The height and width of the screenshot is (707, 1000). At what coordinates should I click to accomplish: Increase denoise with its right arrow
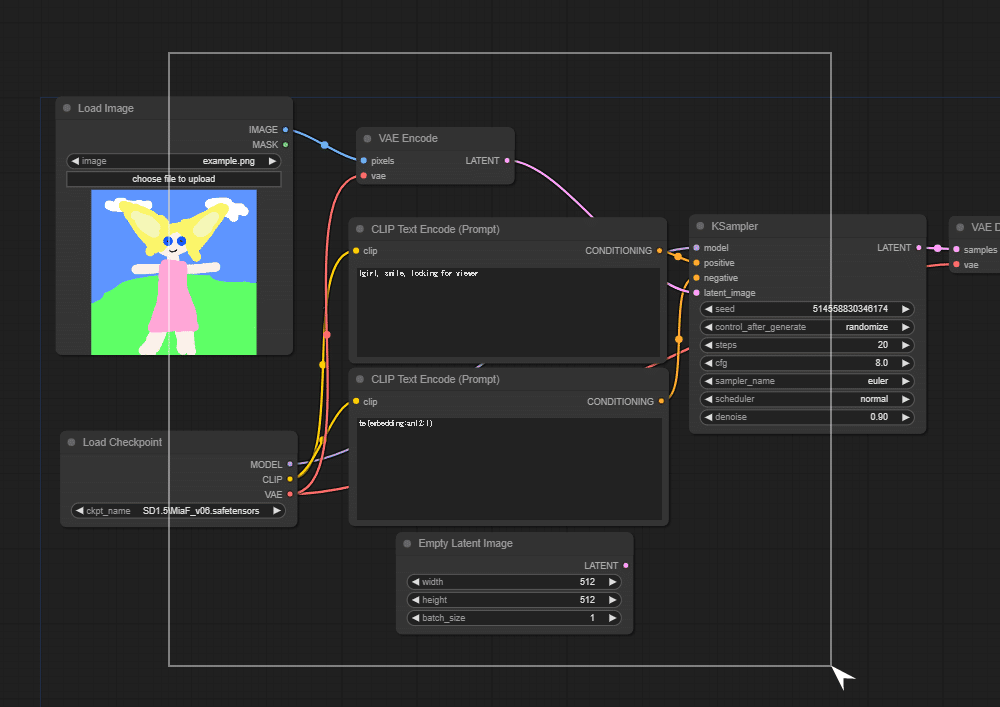pyautogui.click(x=906, y=417)
